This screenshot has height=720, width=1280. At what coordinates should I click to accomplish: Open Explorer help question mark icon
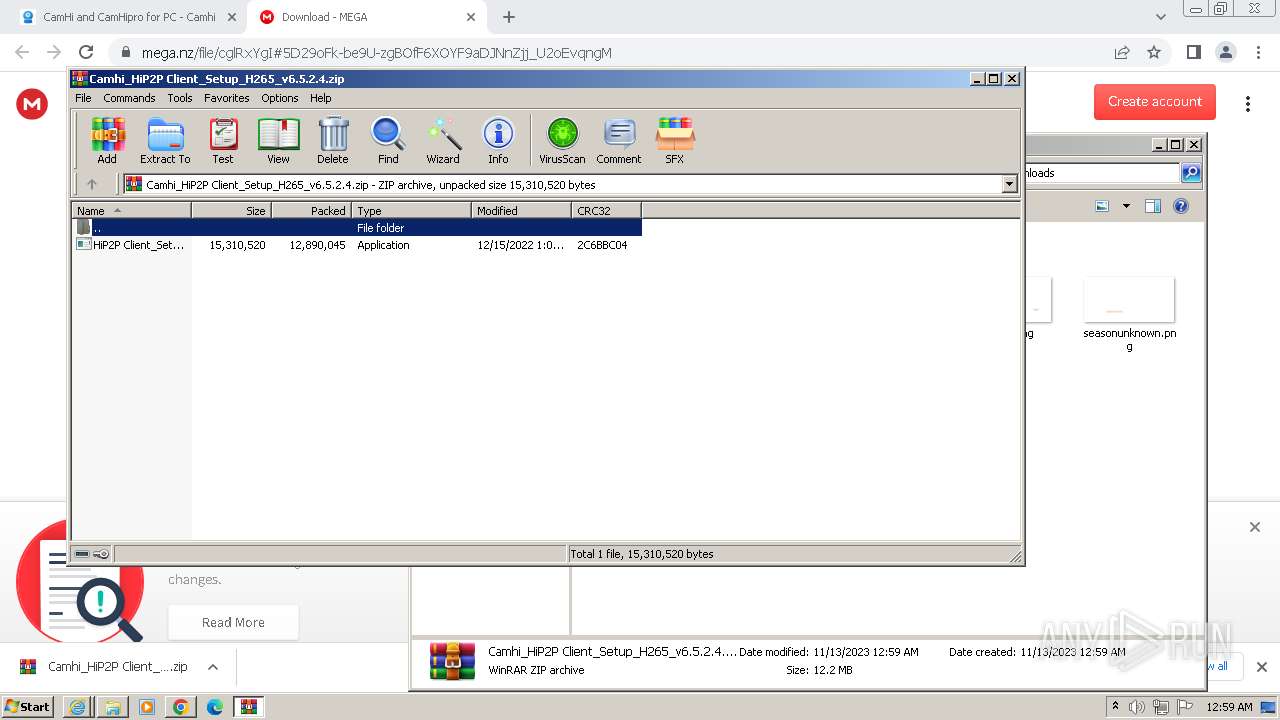[1181, 206]
